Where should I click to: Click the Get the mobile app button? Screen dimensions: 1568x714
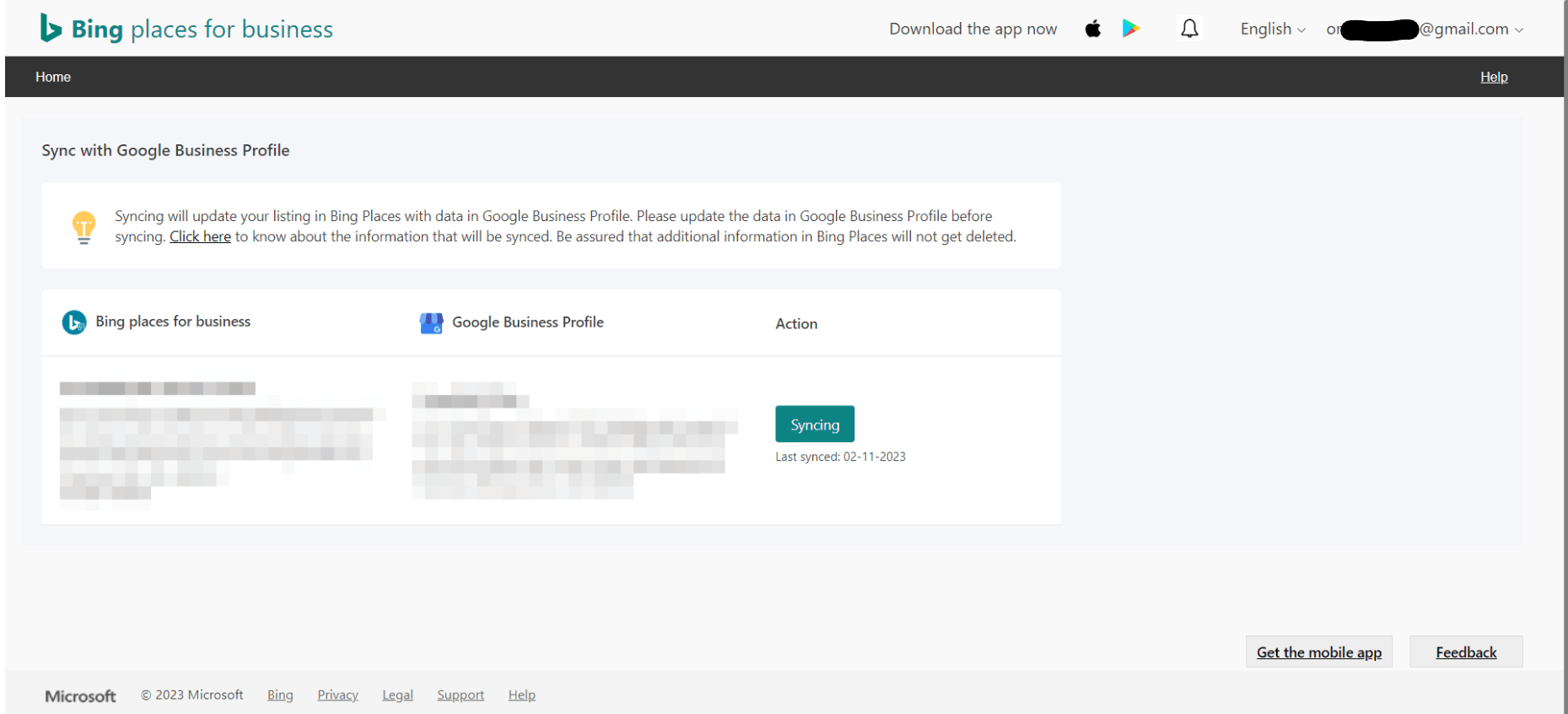click(1319, 652)
